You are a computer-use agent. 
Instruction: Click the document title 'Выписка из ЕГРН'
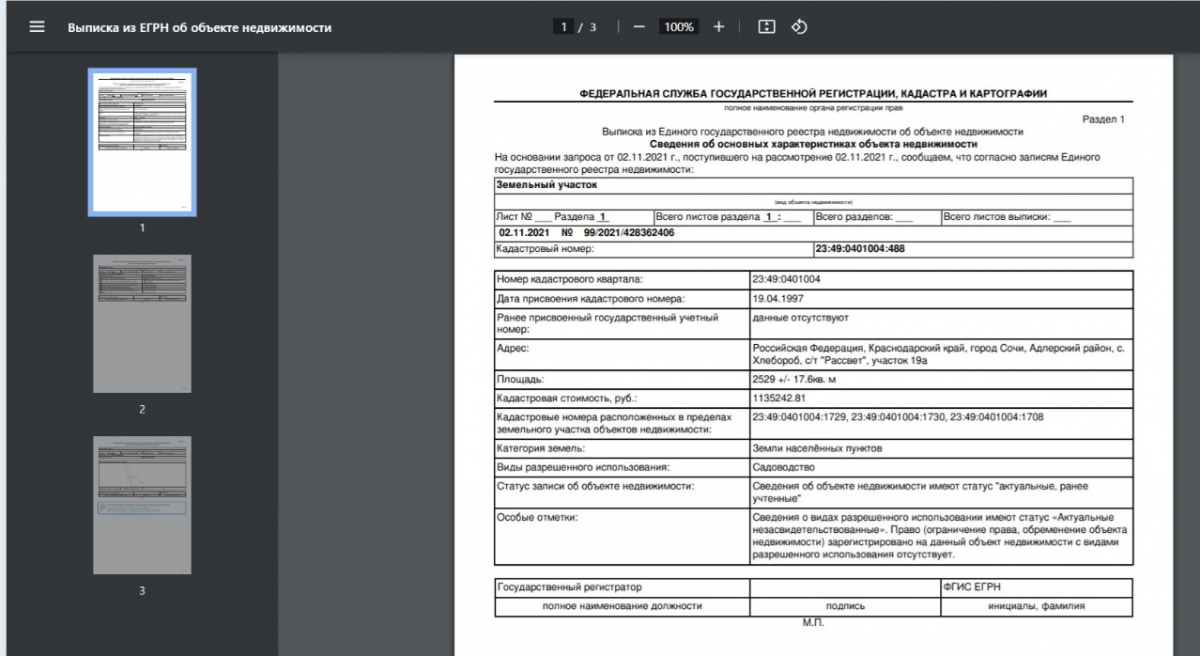pyautogui.click(x=199, y=28)
